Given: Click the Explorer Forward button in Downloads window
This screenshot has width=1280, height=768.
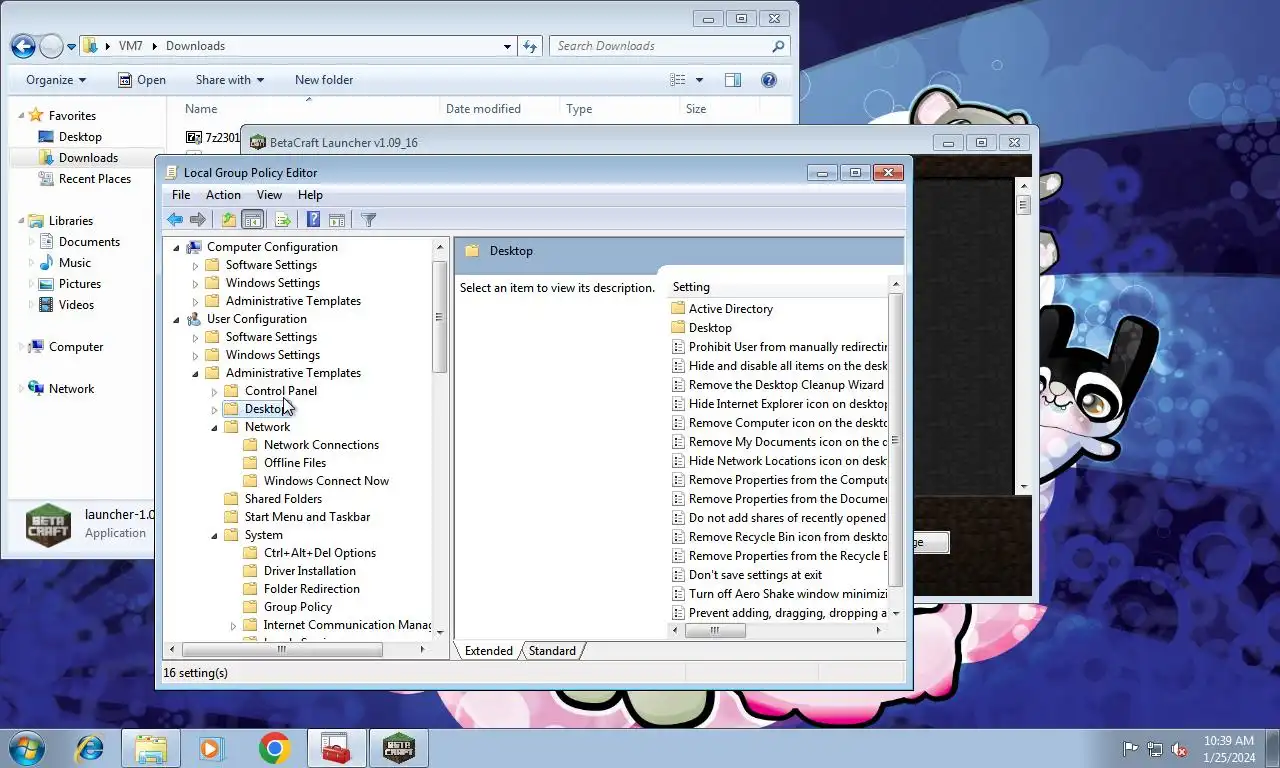Looking at the screenshot, I should pyautogui.click(x=50, y=46).
